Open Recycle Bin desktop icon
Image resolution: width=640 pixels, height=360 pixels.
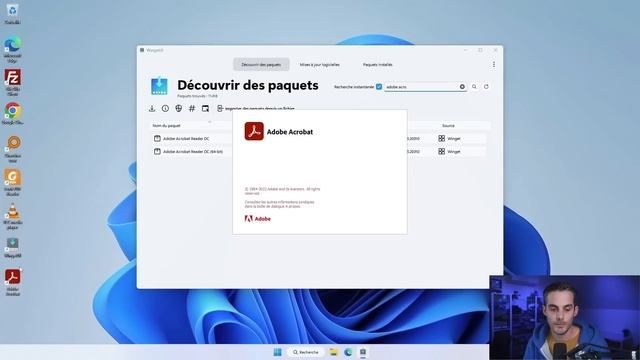pyautogui.click(x=12, y=13)
